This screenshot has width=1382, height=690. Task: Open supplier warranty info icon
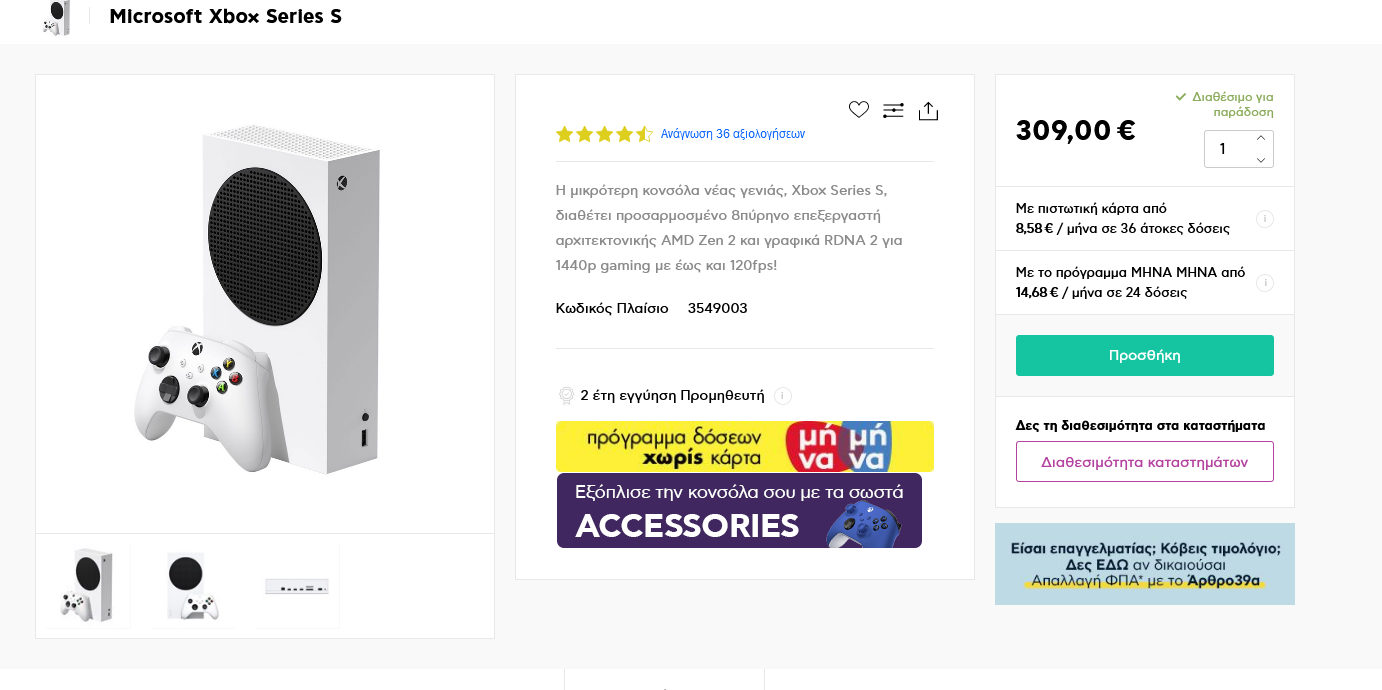click(783, 396)
